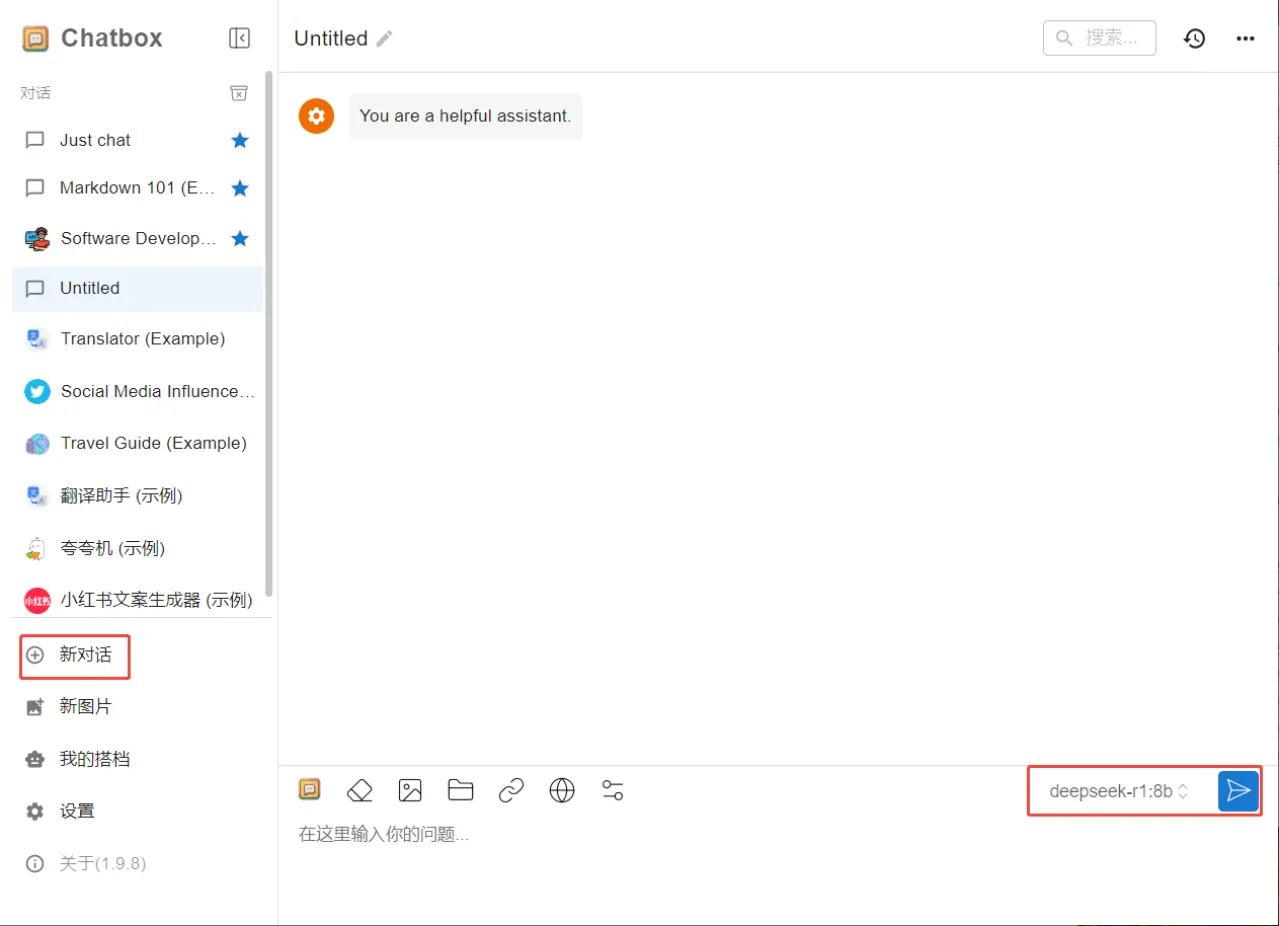Screen dimensions: 1279x926
Task: Open 设置 settings
Action: [x=137, y=811]
